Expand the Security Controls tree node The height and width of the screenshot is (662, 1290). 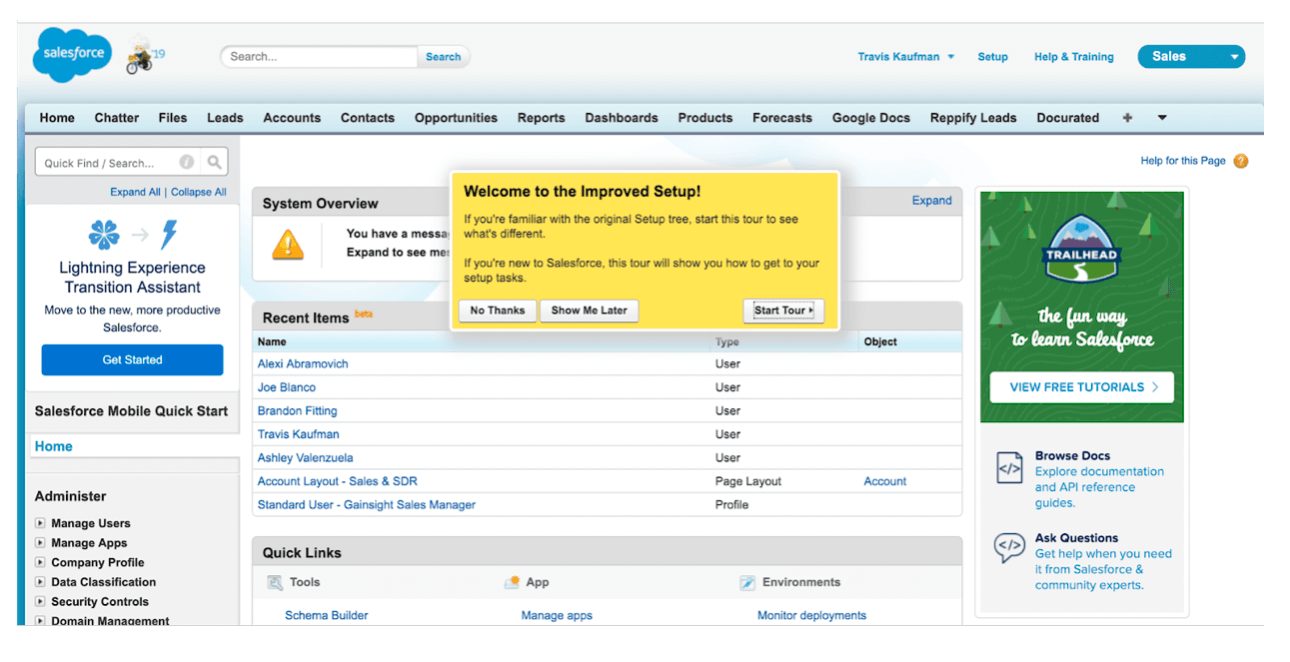click(40, 602)
